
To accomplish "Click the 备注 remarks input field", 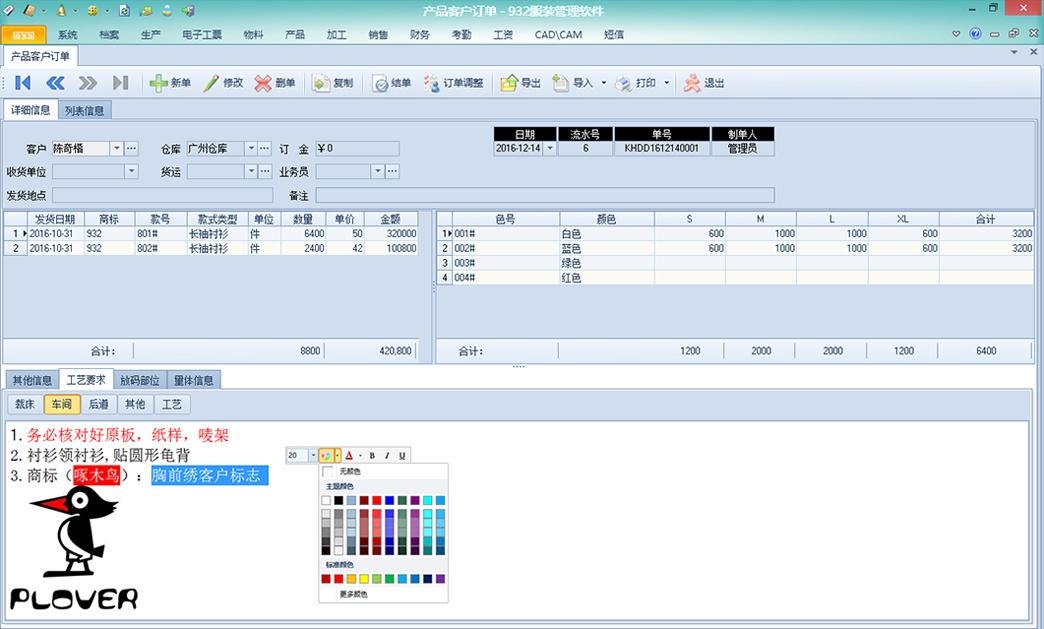I will [545, 195].
